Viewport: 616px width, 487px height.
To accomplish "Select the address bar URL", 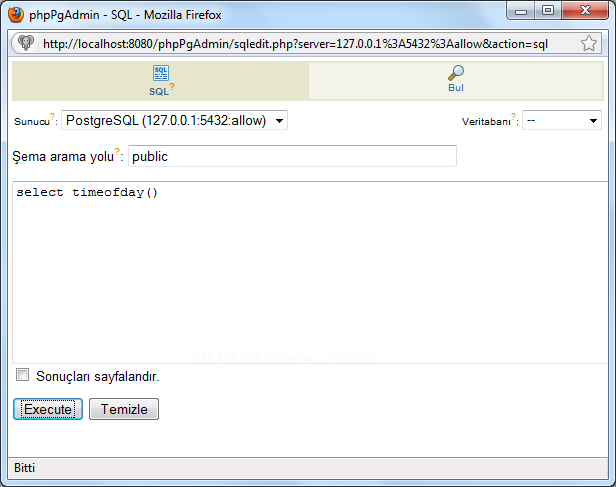I will coord(295,44).
